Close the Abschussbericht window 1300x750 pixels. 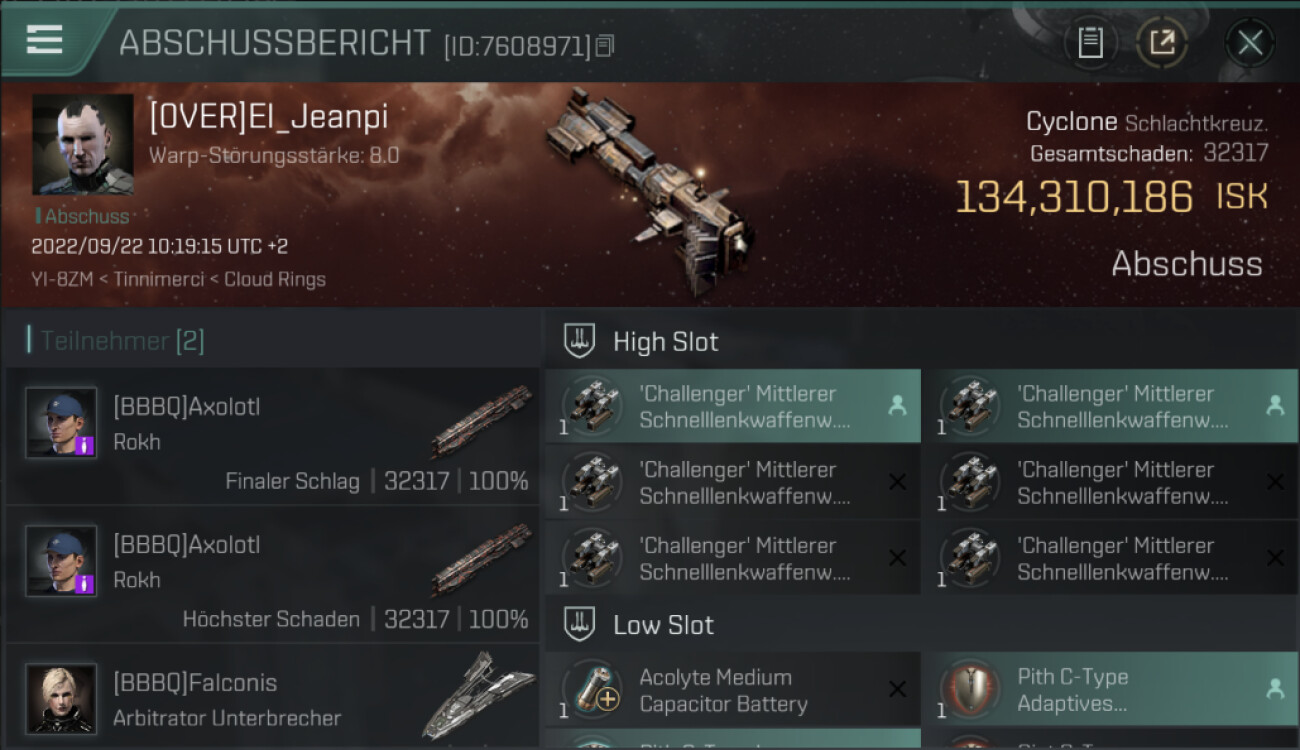[1250, 42]
